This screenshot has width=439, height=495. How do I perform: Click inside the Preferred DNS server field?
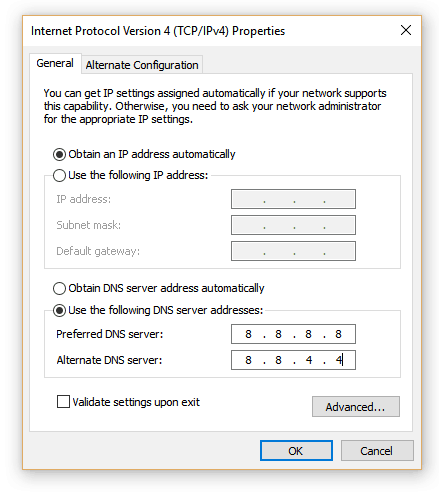tap(293, 334)
